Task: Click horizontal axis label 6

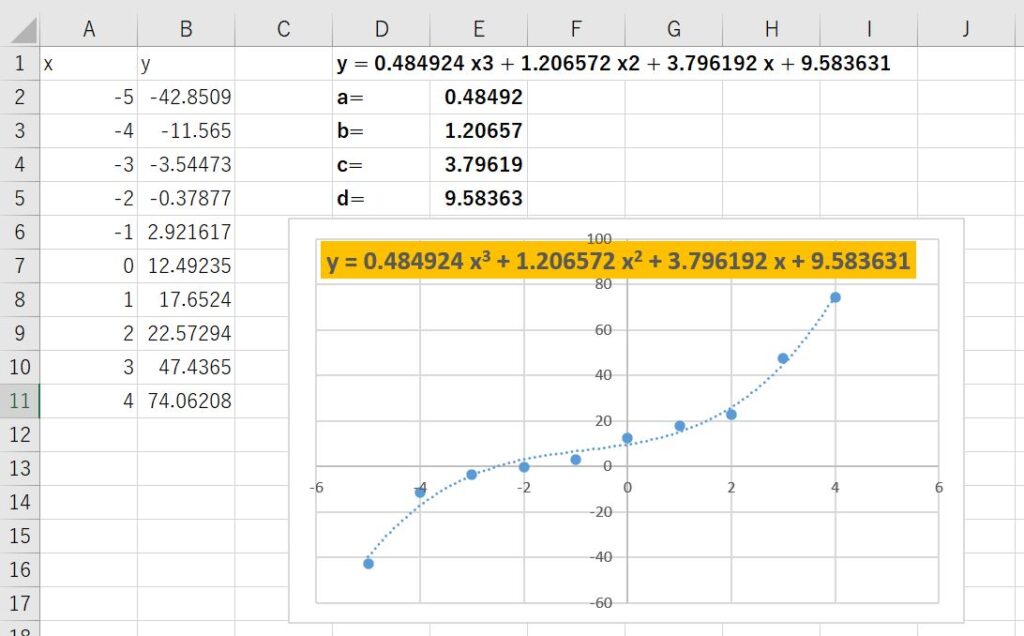Action: coord(938,487)
